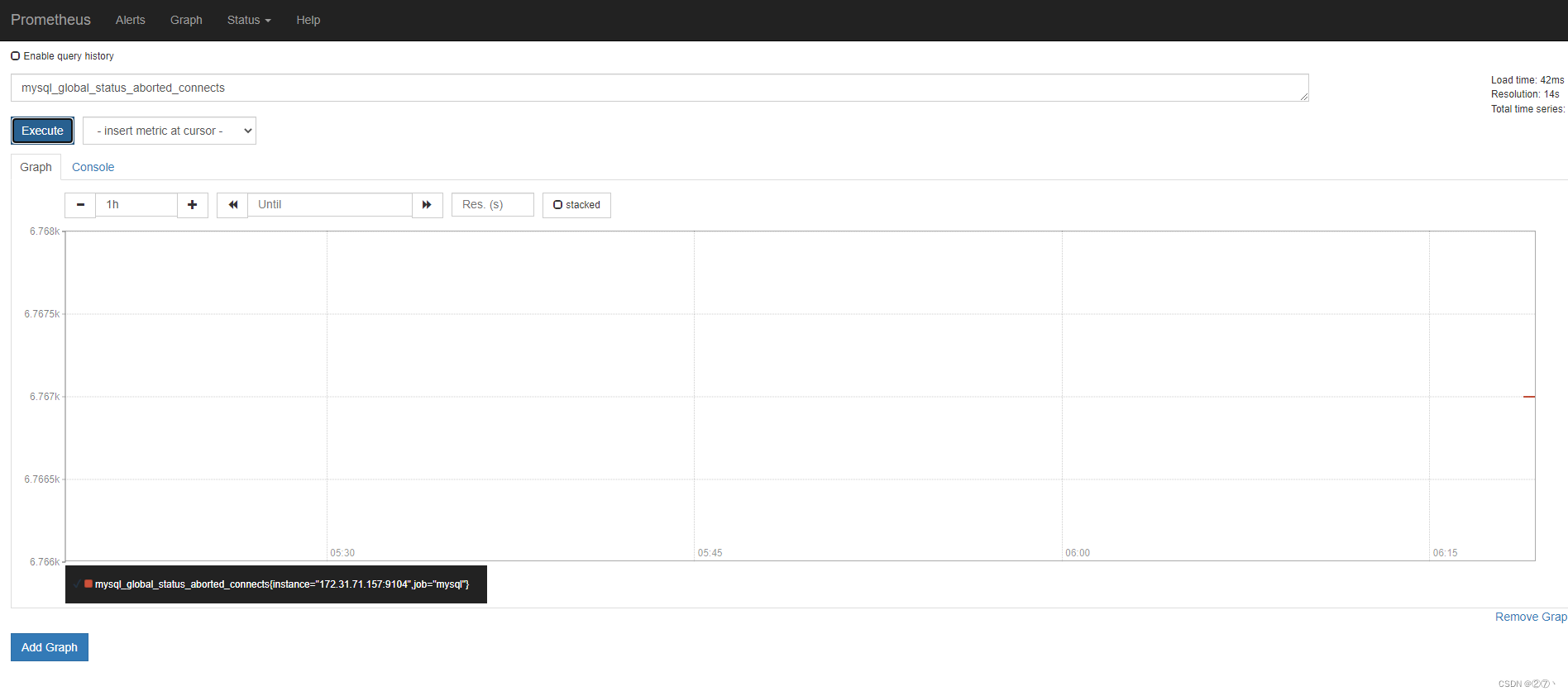The height and width of the screenshot is (696, 1568).
Task: Click the 6.766k y-axis label
Action: coord(45,562)
